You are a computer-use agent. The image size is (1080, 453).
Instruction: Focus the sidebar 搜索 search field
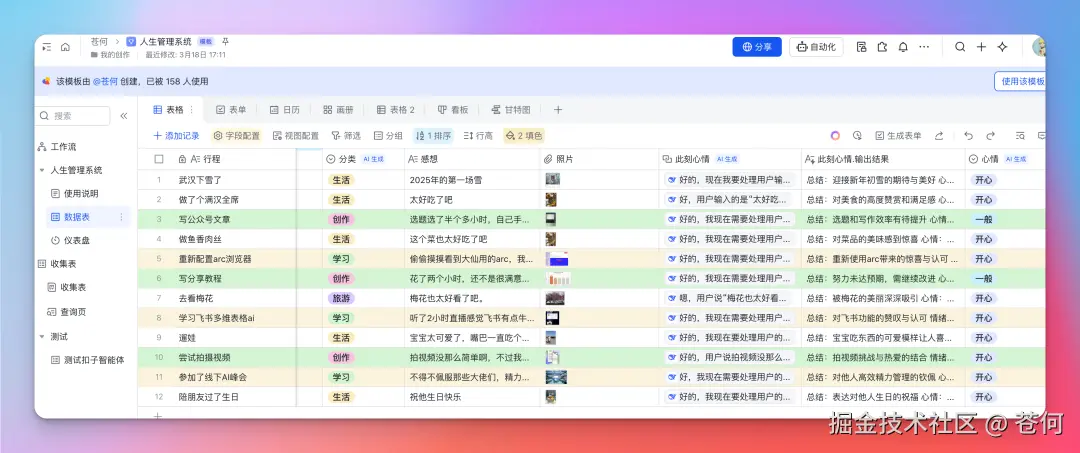[x=73, y=116]
